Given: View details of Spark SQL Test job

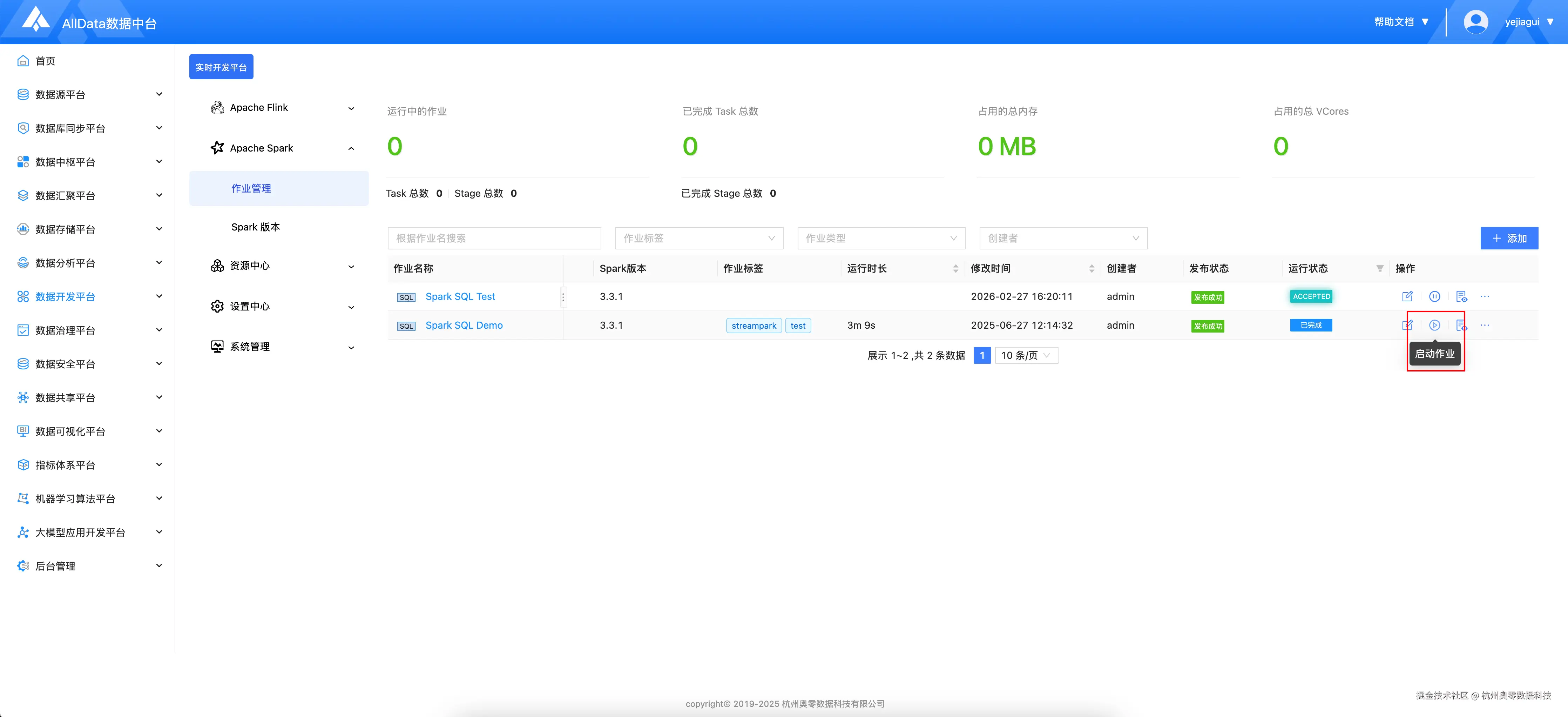Looking at the screenshot, I should [x=1461, y=297].
